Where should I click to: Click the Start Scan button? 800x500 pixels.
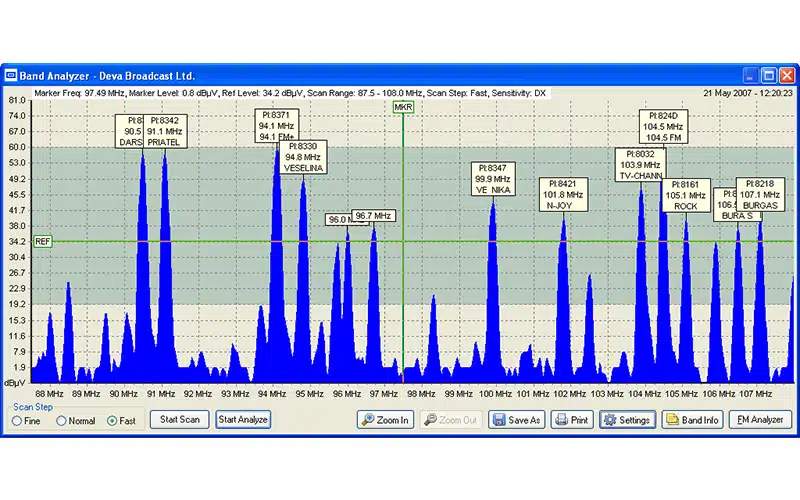click(180, 419)
